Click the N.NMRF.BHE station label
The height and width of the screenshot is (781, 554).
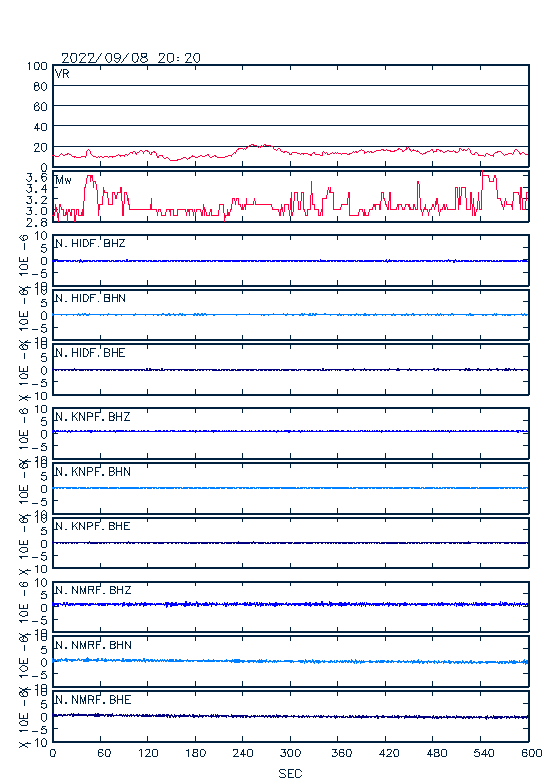(93, 700)
